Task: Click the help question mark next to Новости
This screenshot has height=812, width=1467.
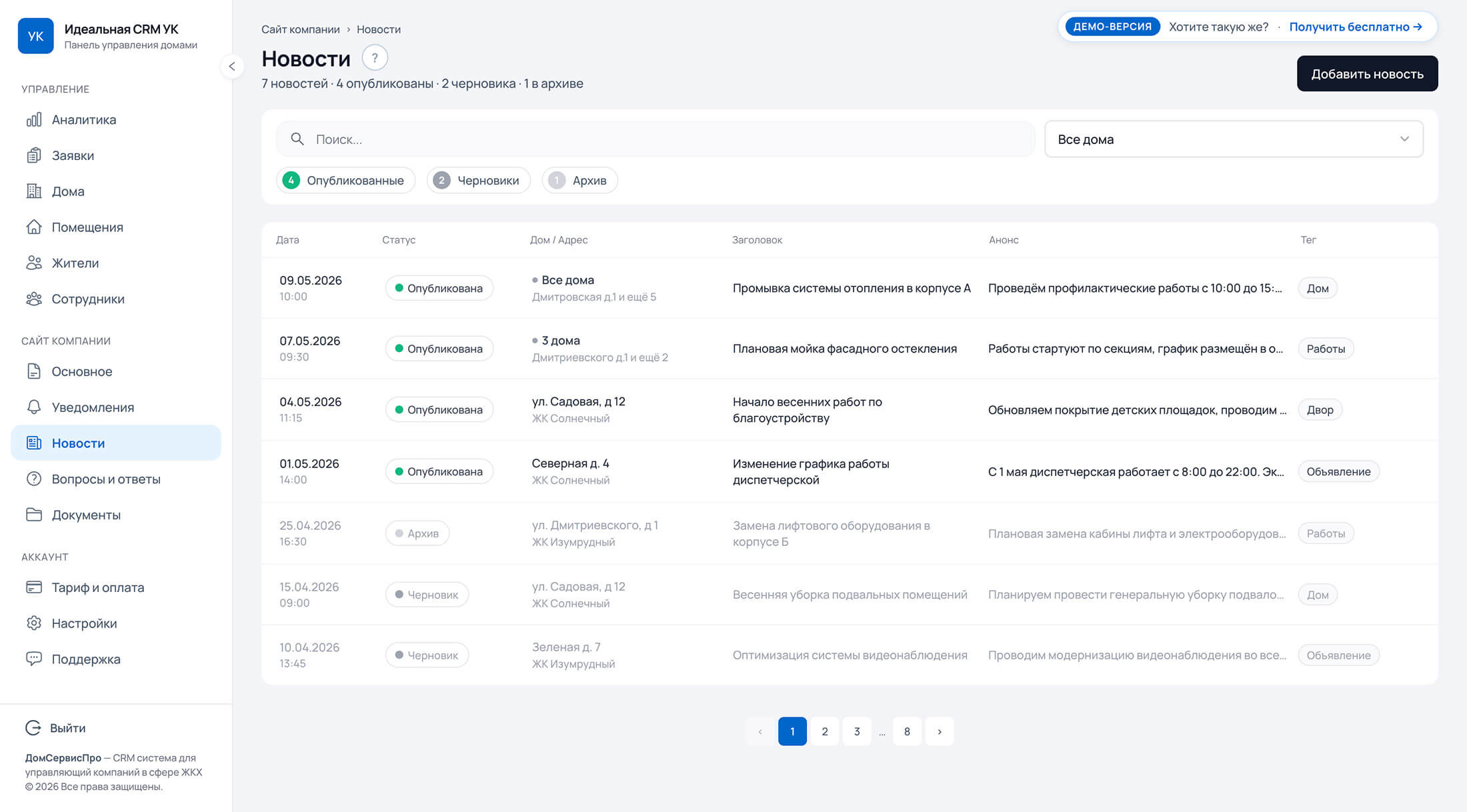Action: pyautogui.click(x=375, y=58)
